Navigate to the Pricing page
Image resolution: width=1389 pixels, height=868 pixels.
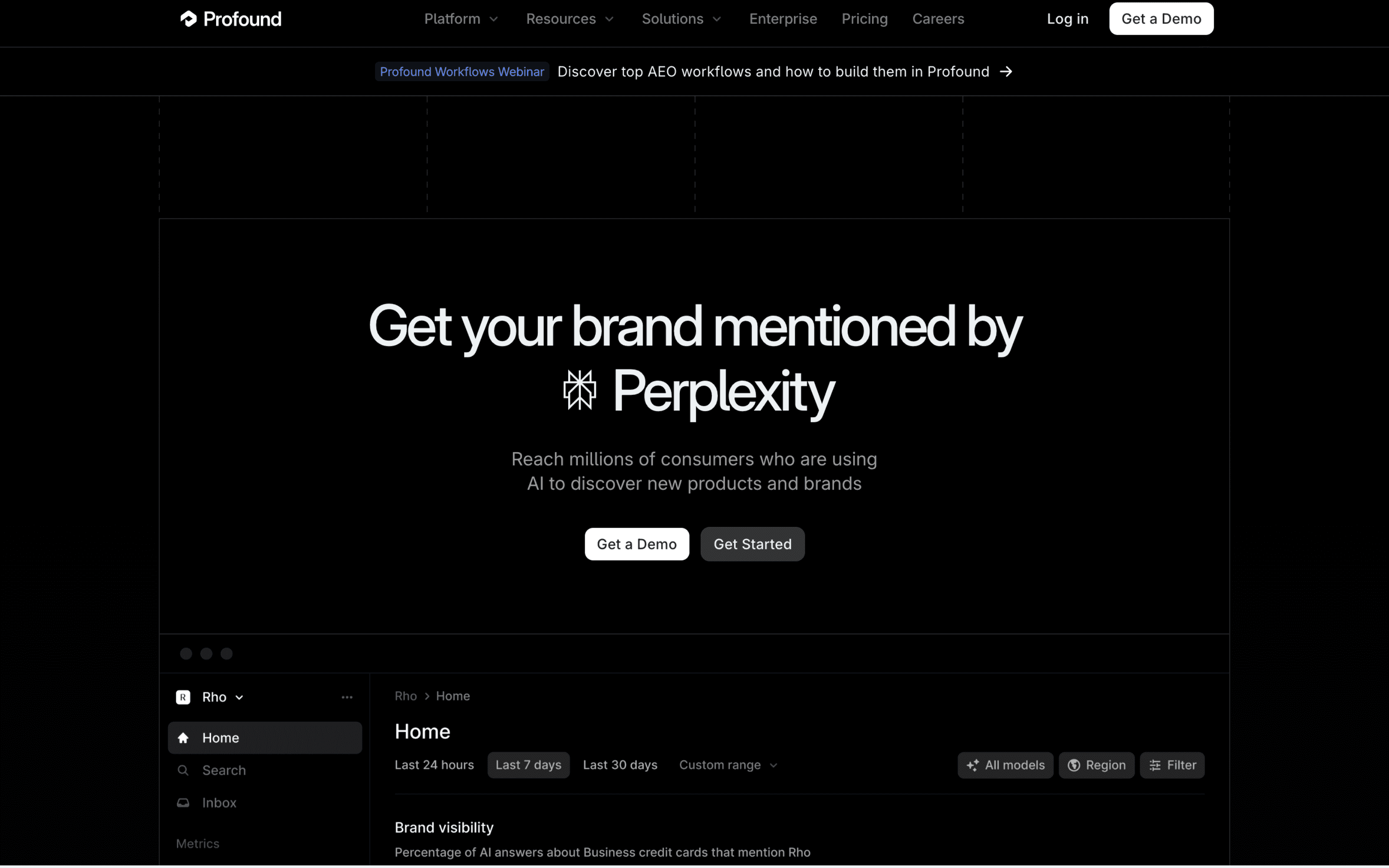[864, 18]
